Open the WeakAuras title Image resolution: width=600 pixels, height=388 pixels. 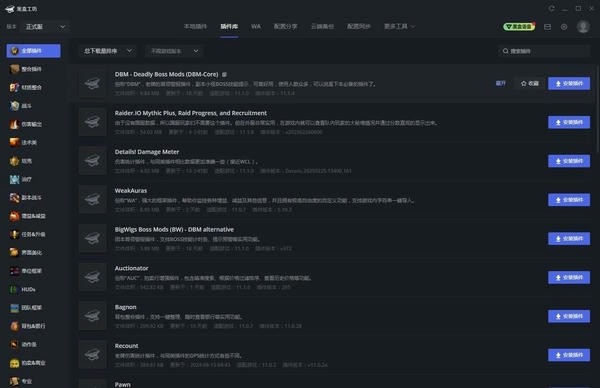[131, 191]
